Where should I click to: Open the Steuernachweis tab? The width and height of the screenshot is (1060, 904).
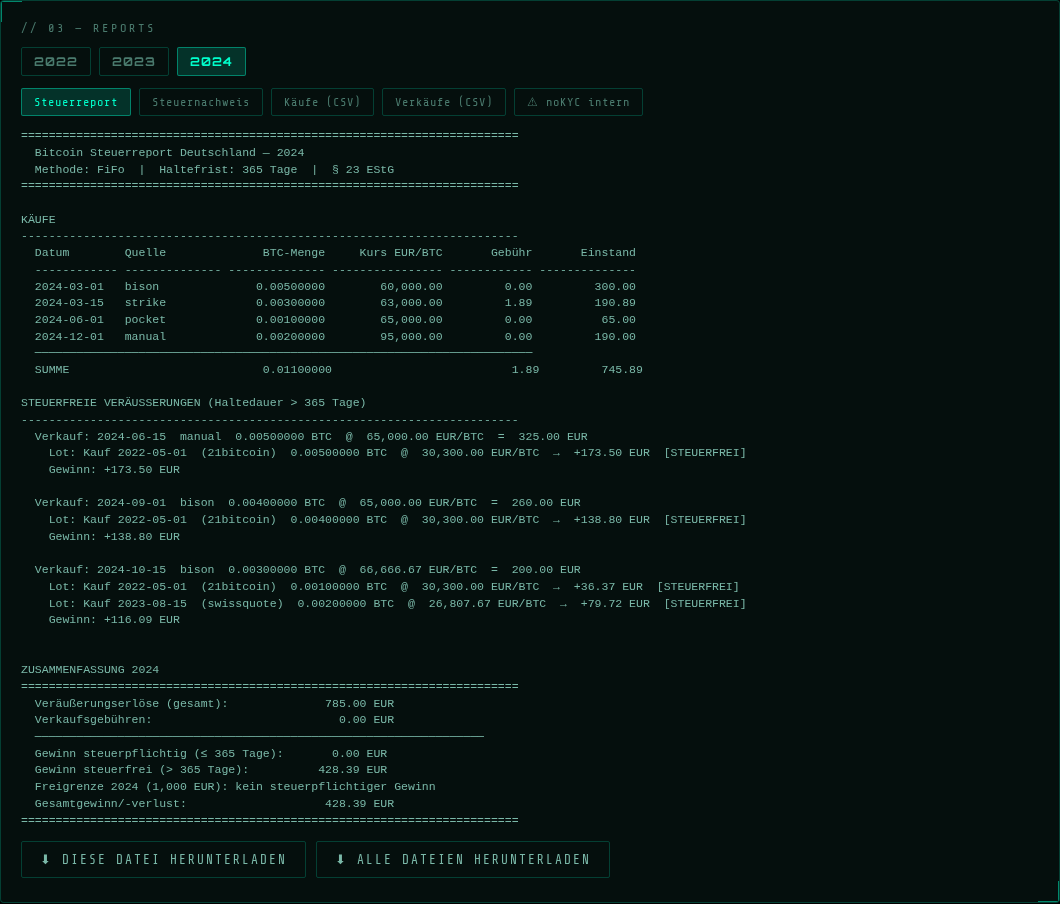click(201, 102)
